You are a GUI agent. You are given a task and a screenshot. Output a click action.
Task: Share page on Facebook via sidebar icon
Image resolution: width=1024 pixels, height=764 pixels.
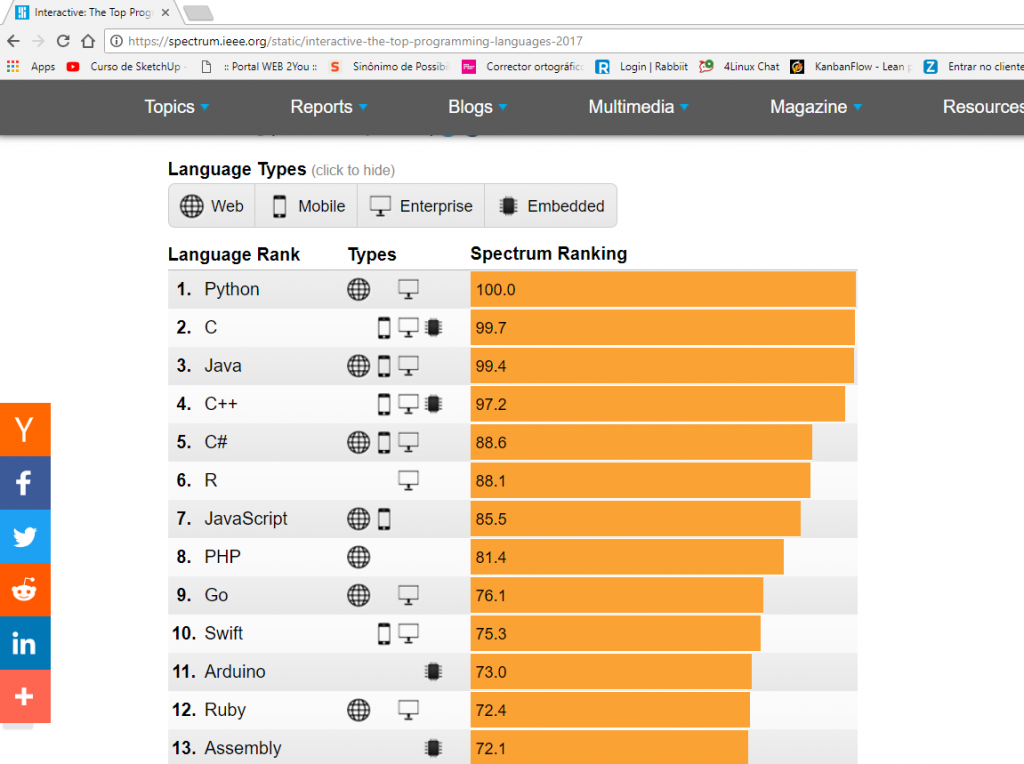(25, 484)
